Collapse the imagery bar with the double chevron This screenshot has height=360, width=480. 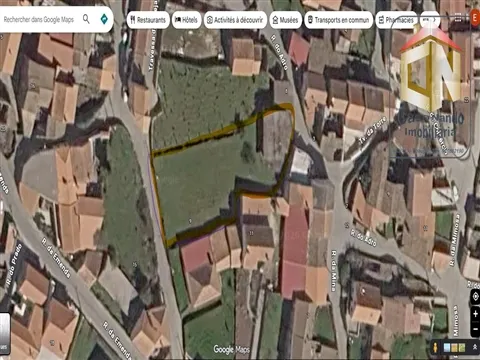pos(475,347)
